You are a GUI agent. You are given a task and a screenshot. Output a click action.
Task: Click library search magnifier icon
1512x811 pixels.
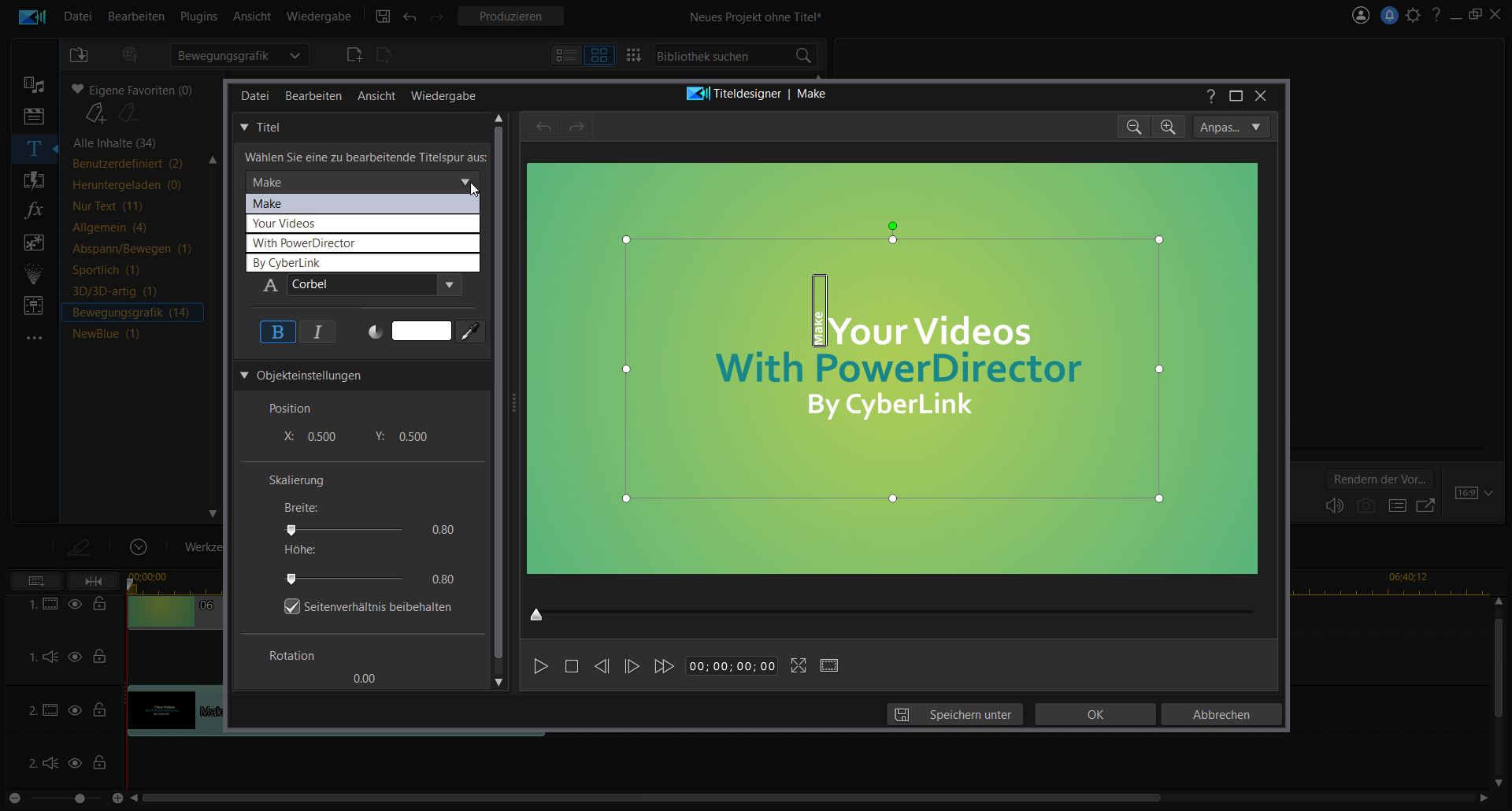pos(803,56)
